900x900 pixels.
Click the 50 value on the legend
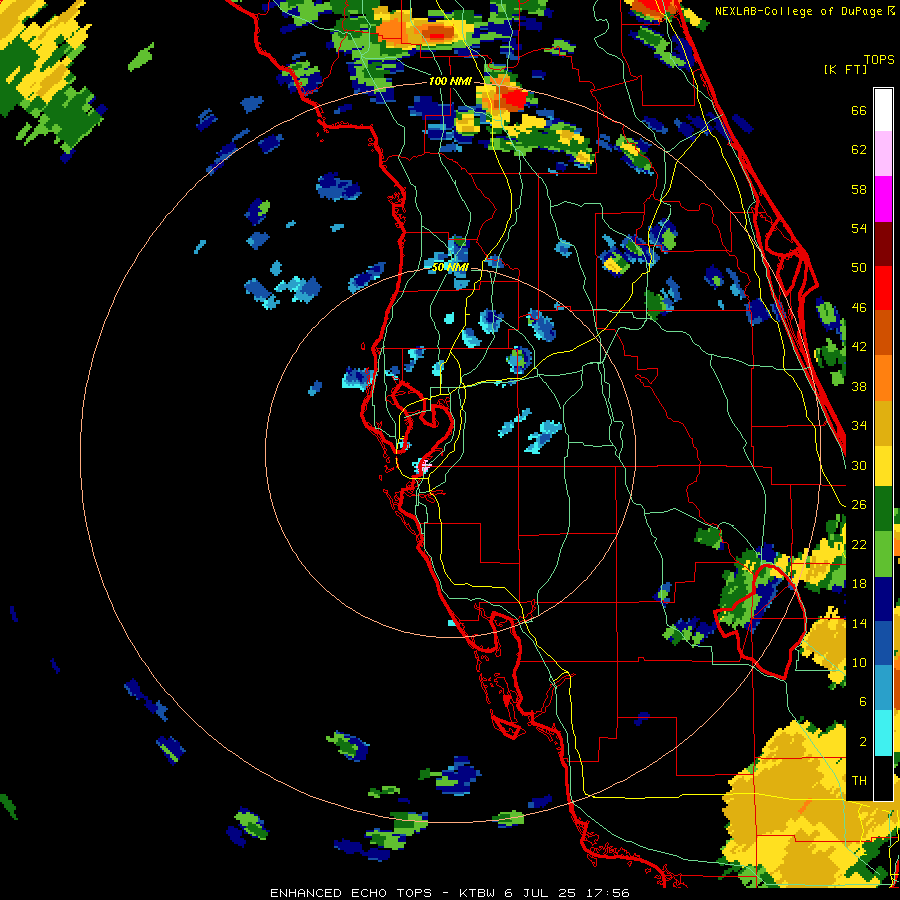tap(859, 268)
